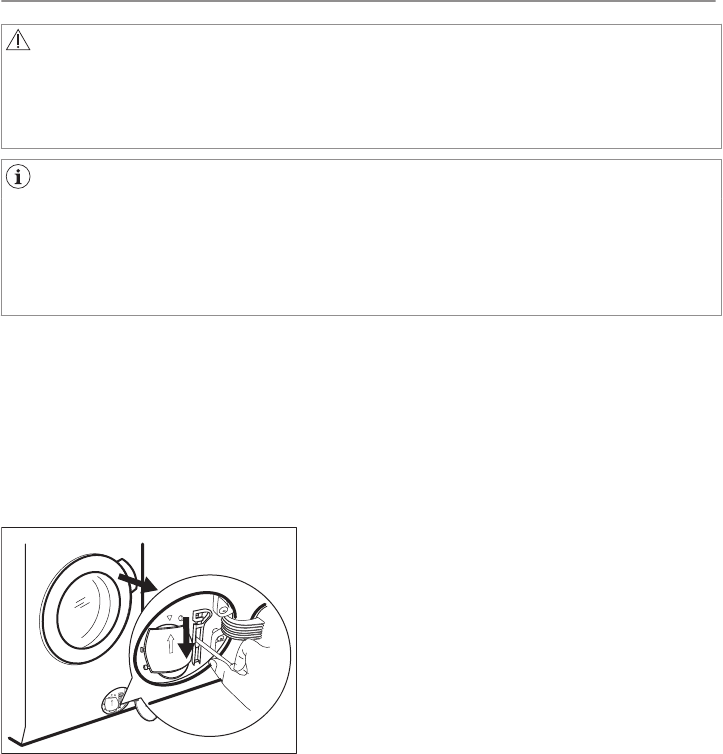Click the washing machine illustration frame
Image resolution: width=723 pixels, height=754 pixels.
[x=149, y=640]
